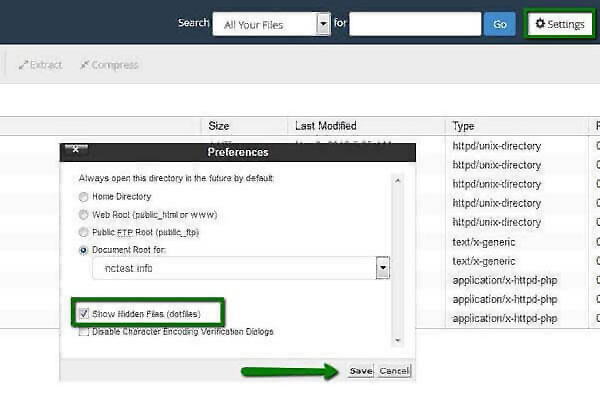Image resolution: width=600 pixels, height=395 pixels.
Task: Choose the Web Root (public_html or www) option
Action: [x=83, y=215]
